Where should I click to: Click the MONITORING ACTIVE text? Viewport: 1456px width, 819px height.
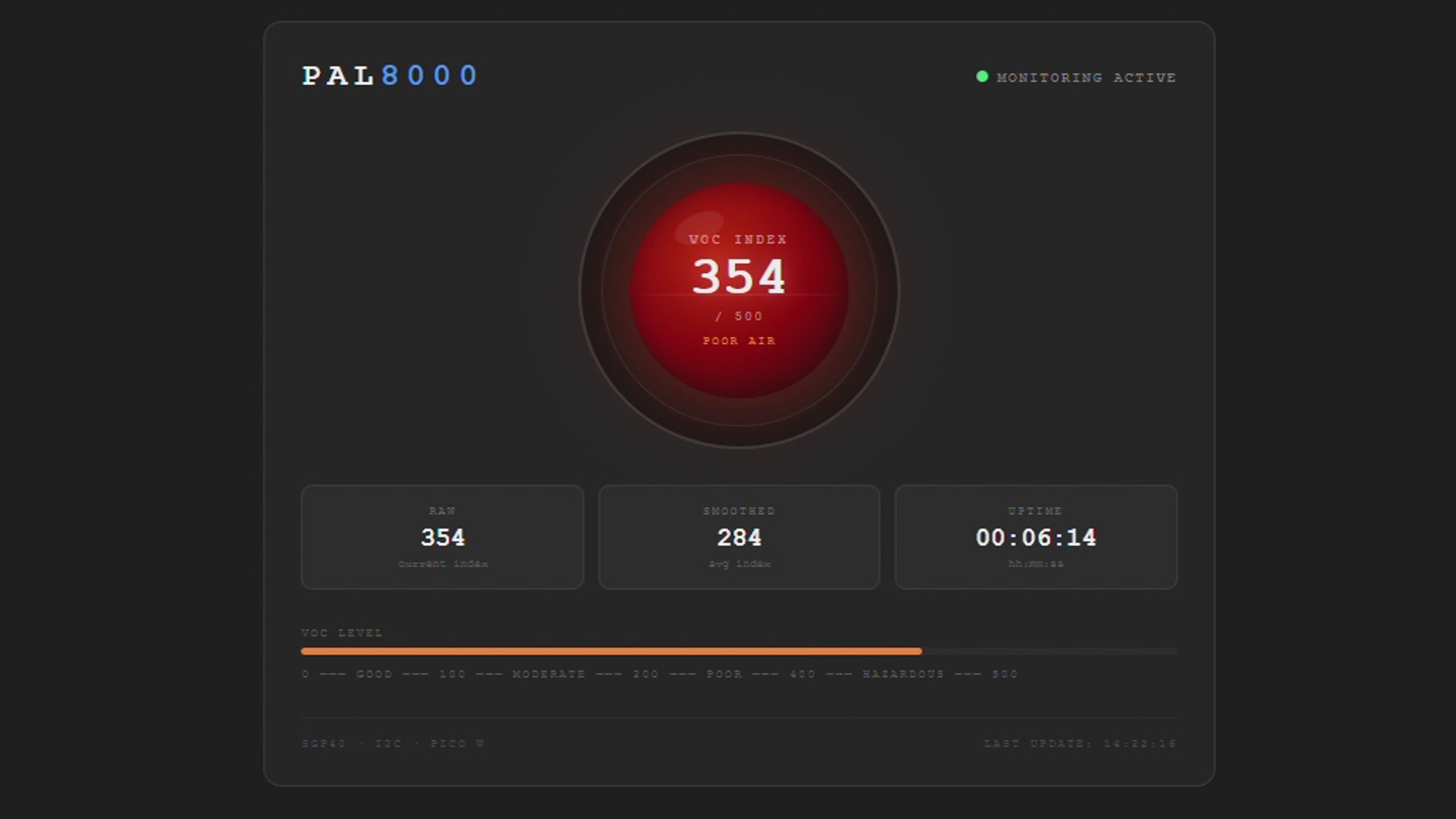1086,77
